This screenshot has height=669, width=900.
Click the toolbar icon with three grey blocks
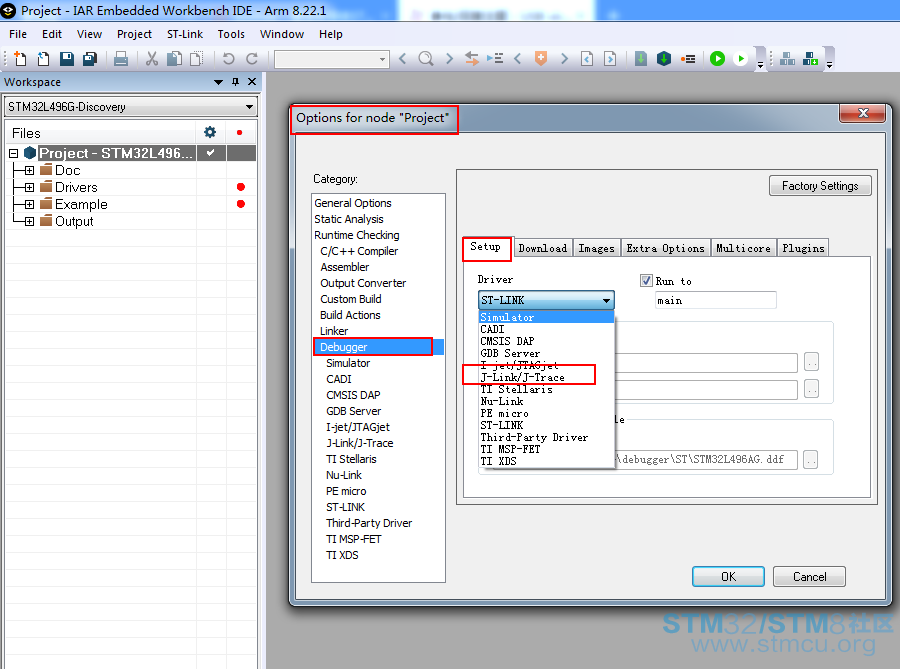[788, 59]
